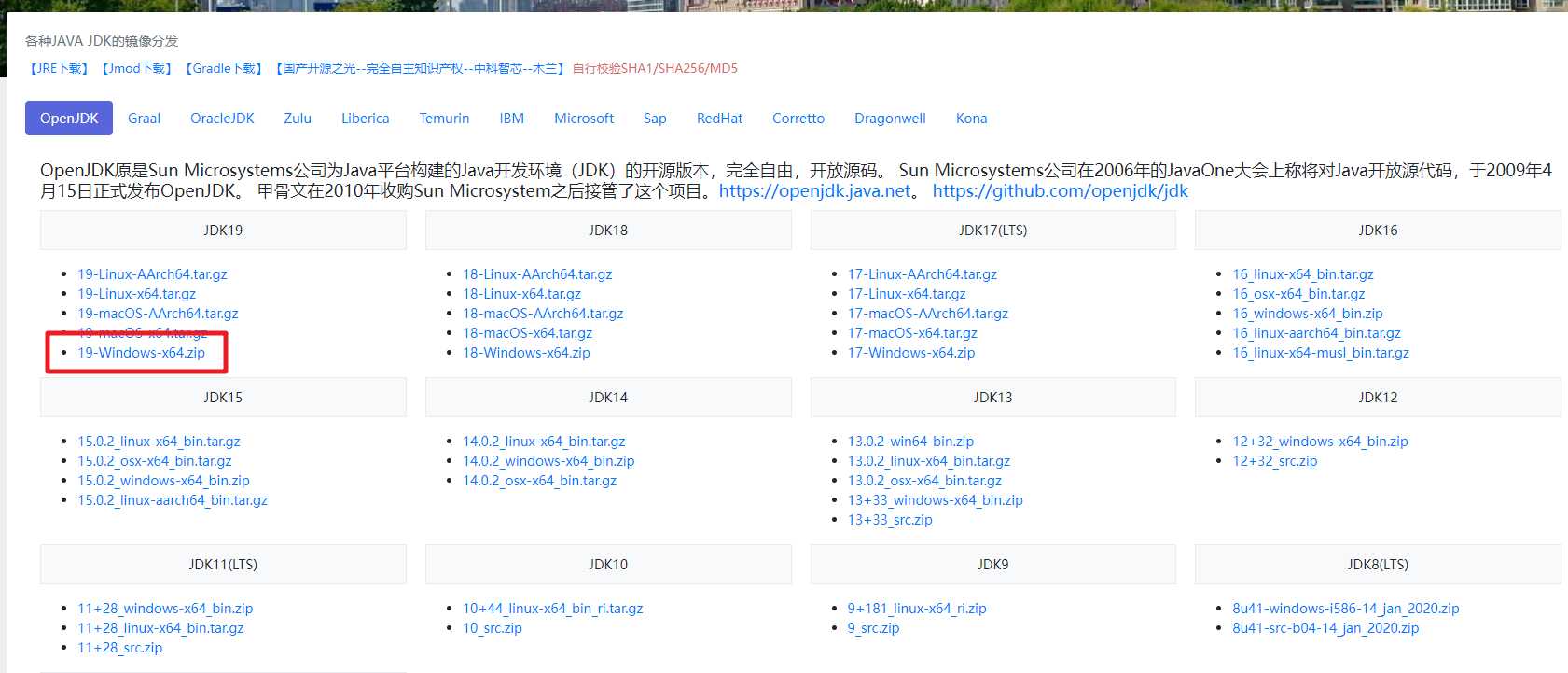The height and width of the screenshot is (673, 1568).
Task: Select the Zulu tab
Action: tap(298, 119)
